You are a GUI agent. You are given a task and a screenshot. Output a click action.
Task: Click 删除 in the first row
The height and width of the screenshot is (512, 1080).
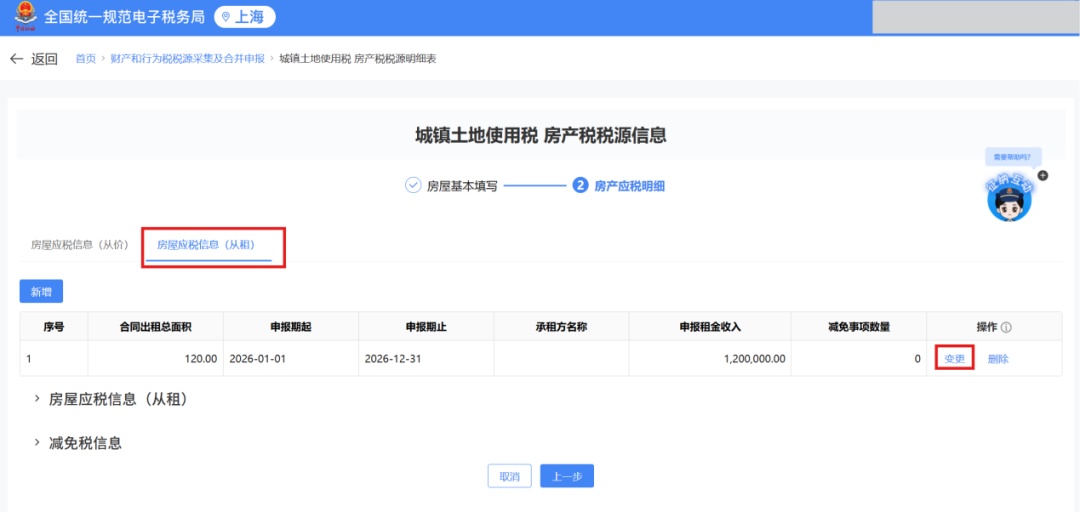tap(998, 359)
